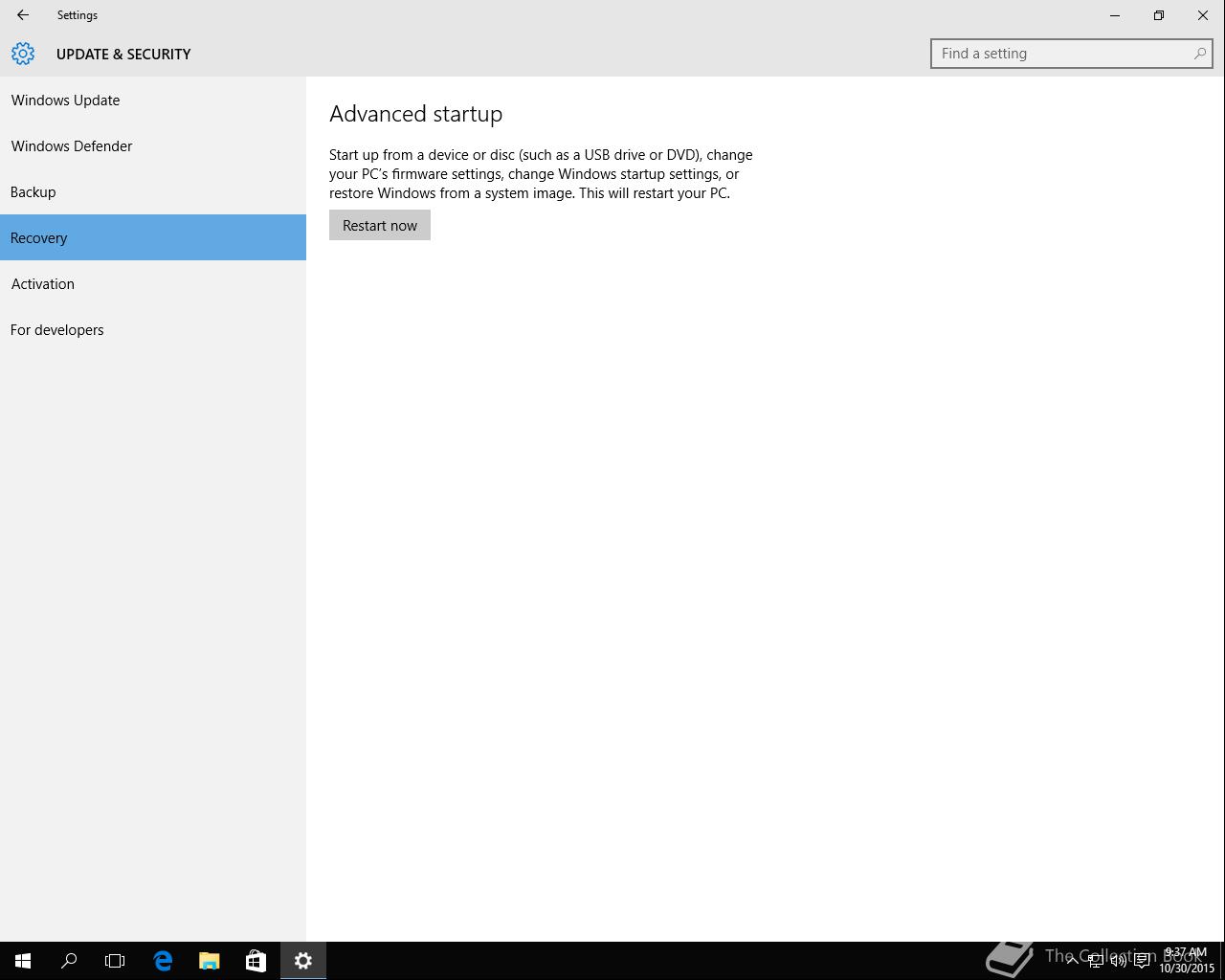The width and height of the screenshot is (1225, 980).
Task: Open the For developers section
Action: pos(153,329)
